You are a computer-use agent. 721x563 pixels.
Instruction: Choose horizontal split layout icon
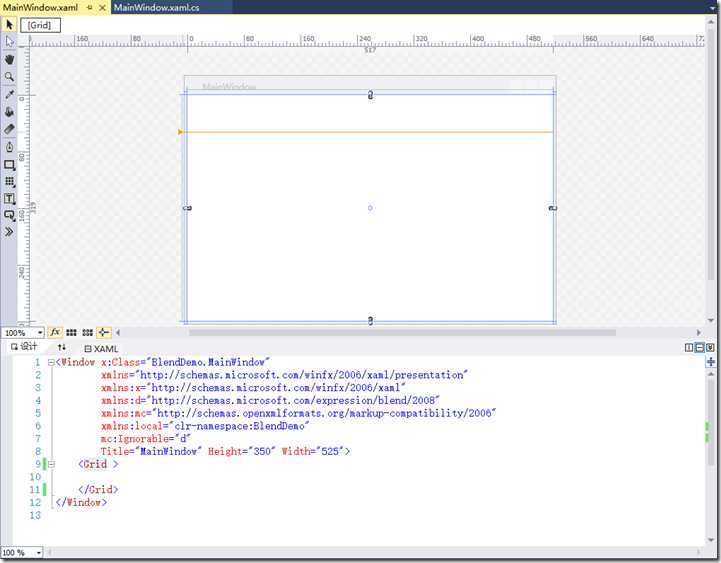pyautogui.click(x=699, y=348)
